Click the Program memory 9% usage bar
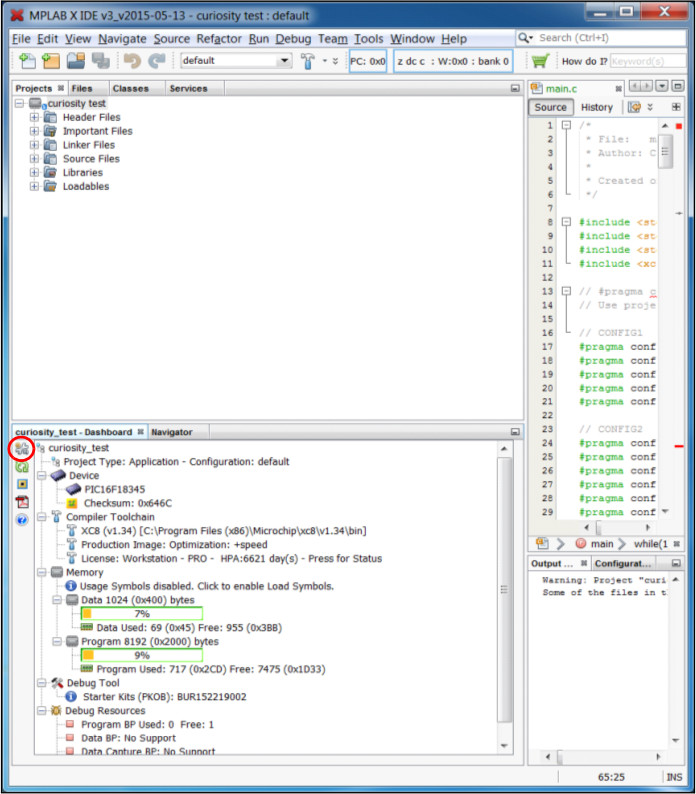Image resolution: width=696 pixels, height=794 pixels. click(142, 655)
